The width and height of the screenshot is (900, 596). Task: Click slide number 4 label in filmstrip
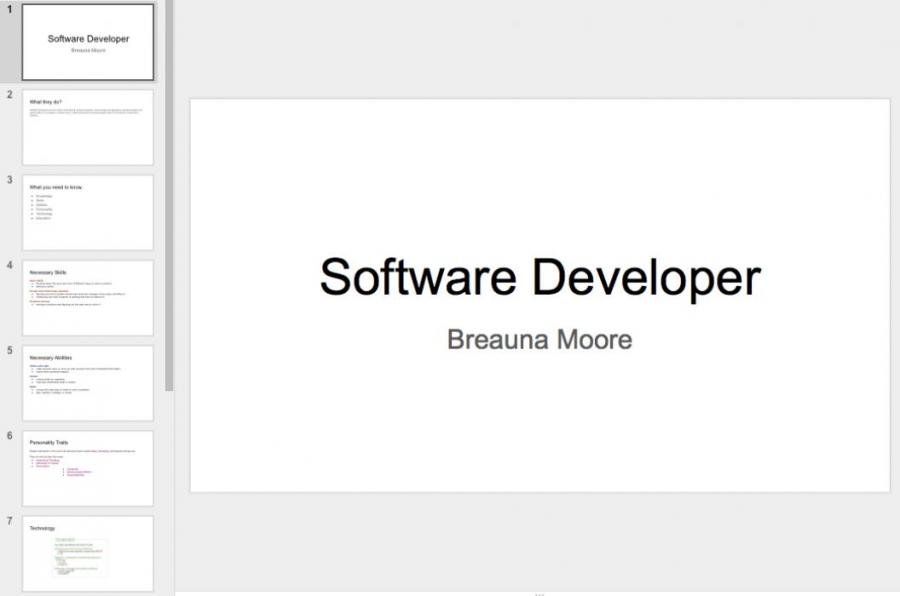[x=9, y=266]
